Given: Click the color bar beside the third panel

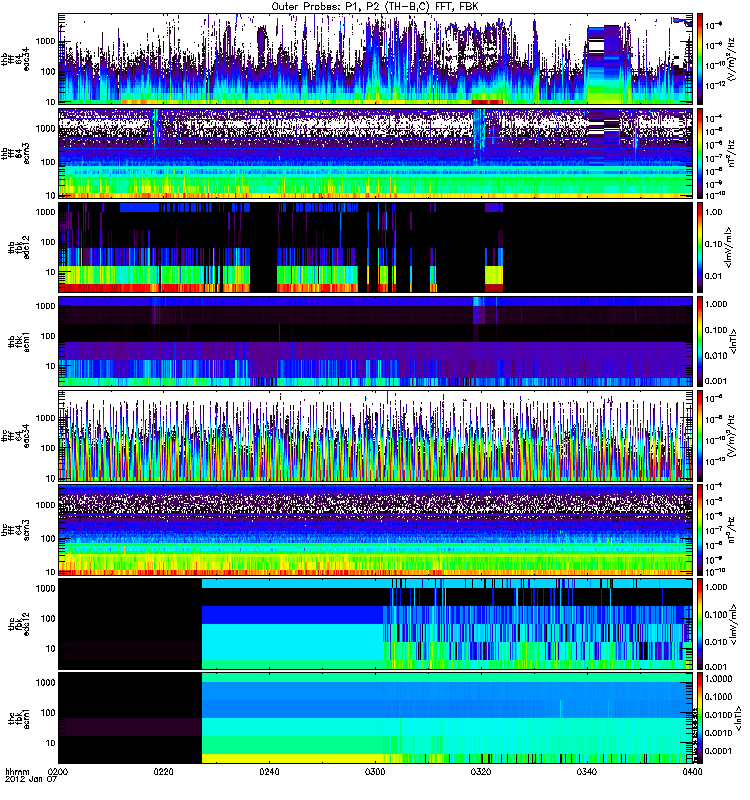Looking at the screenshot, I should coord(702,246).
